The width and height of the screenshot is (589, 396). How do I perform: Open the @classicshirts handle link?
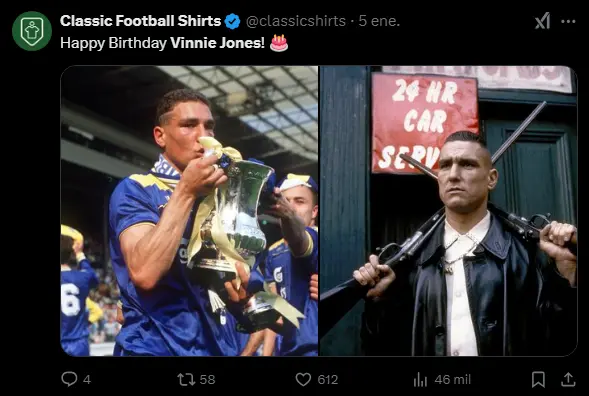pos(296,21)
